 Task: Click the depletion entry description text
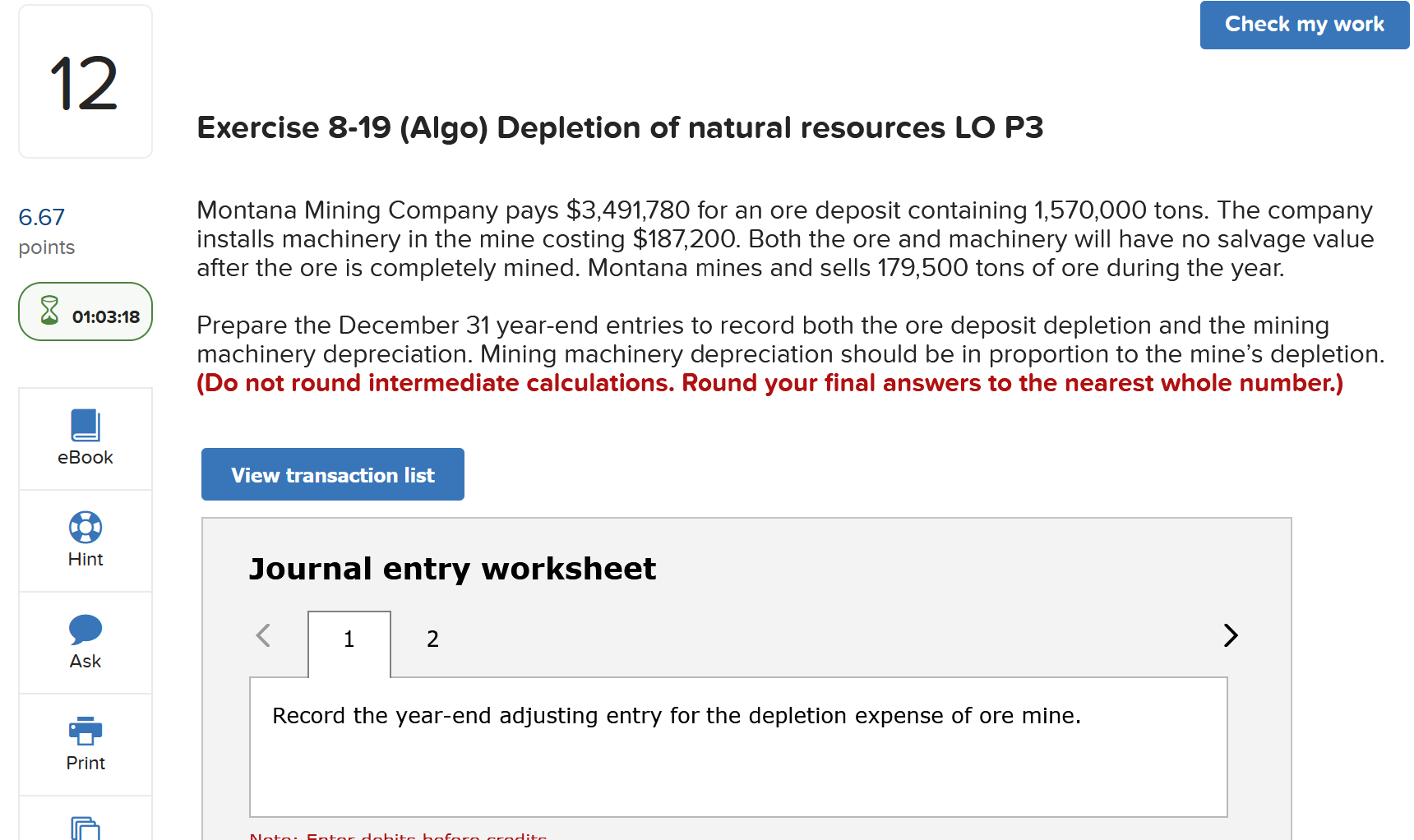[676, 715]
